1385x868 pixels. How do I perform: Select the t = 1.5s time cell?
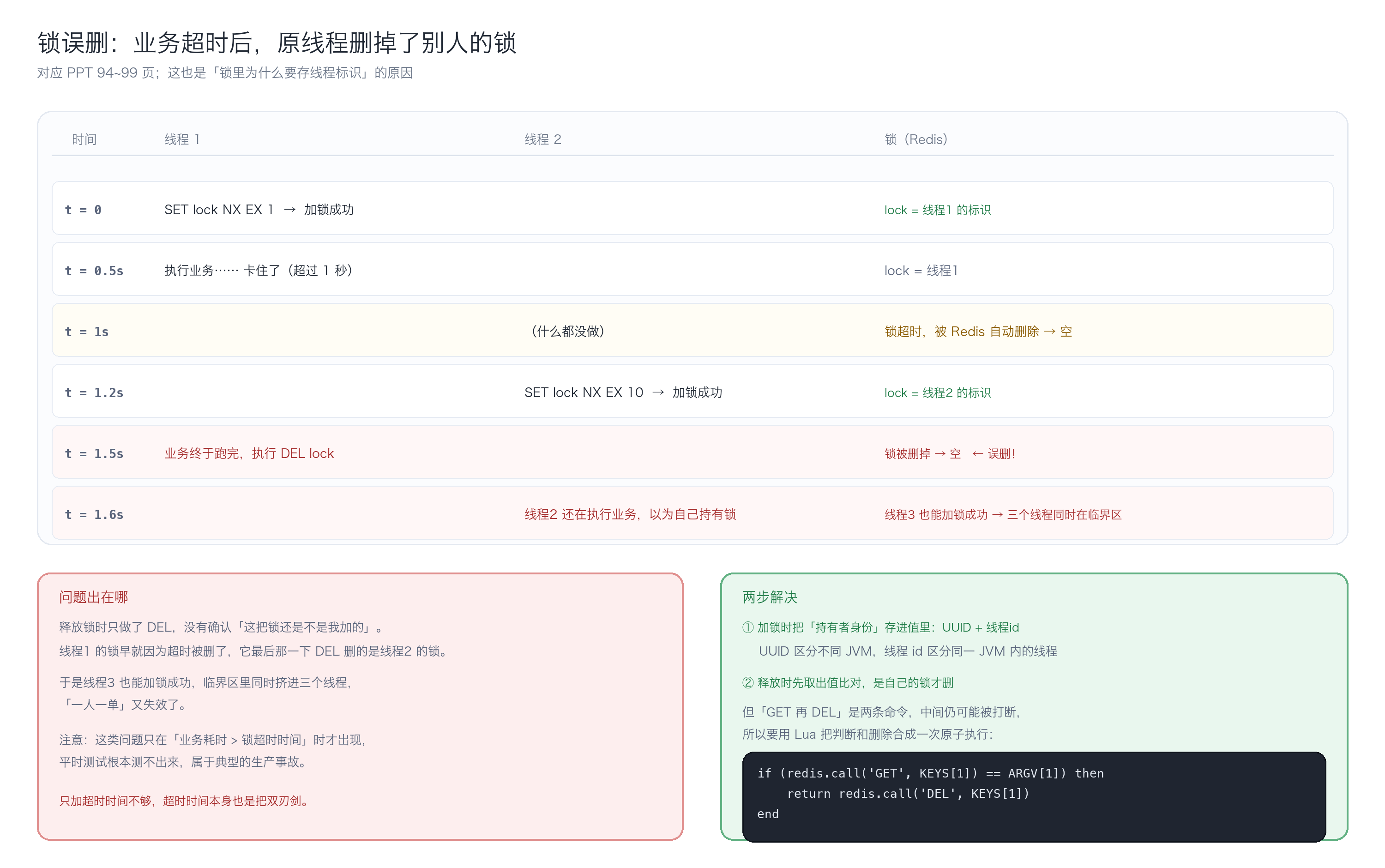(x=94, y=453)
